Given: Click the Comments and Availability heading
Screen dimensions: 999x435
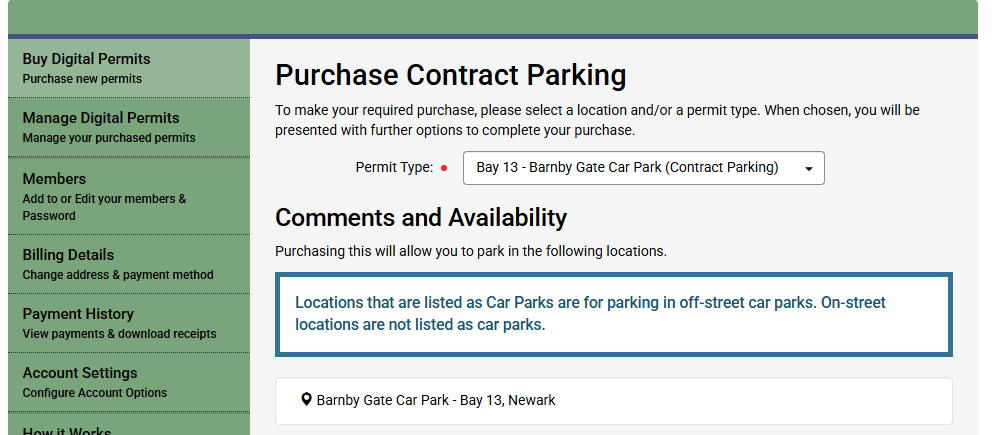Looking at the screenshot, I should (421, 218).
